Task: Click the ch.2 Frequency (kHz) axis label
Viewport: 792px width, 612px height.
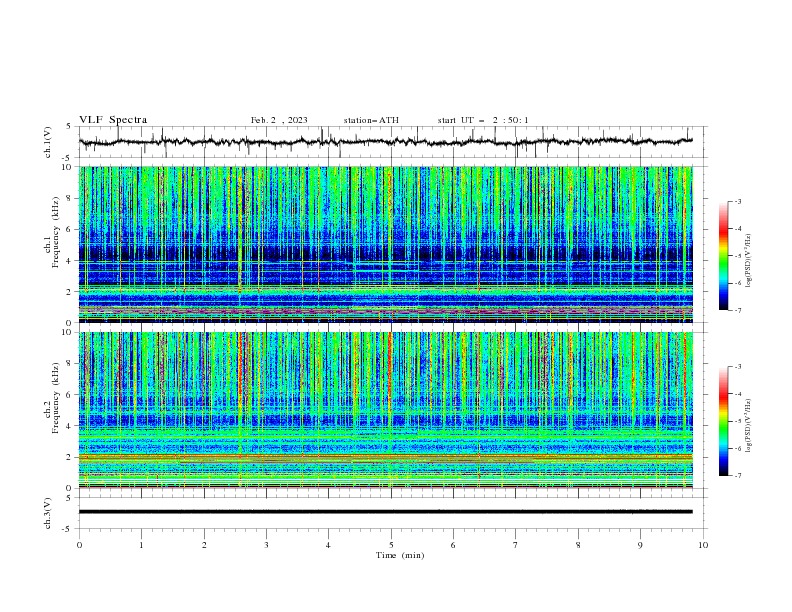Action: 52,397
